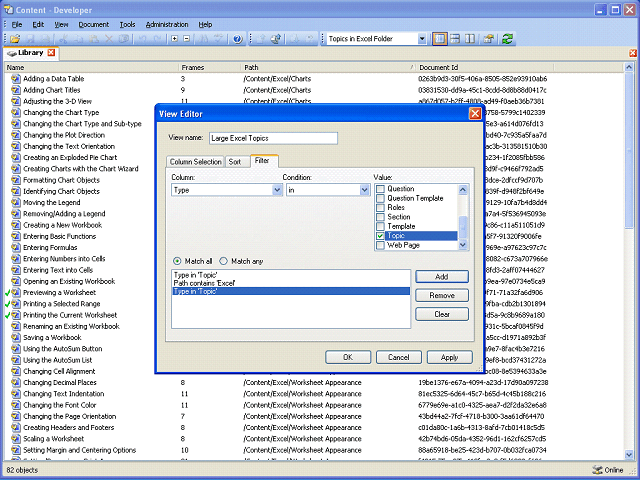Image resolution: width=640 pixels, height=480 pixels.
Task: Click Value list scroll up arrow
Action: 463,189
